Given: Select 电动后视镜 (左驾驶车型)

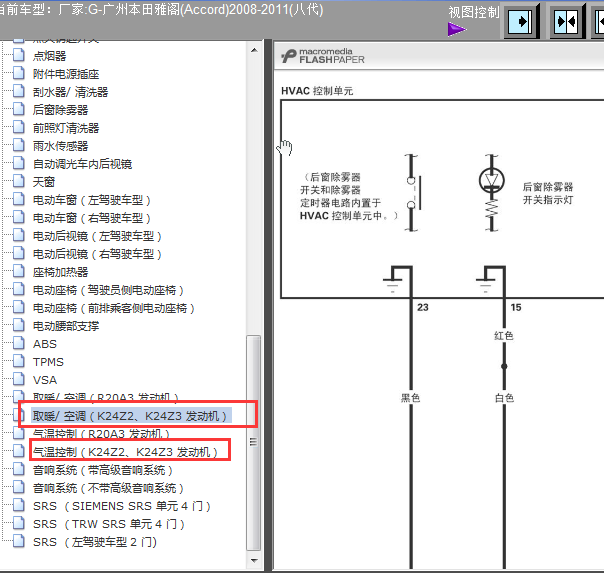Looking at the screenshot, I should tap(97, 236).
